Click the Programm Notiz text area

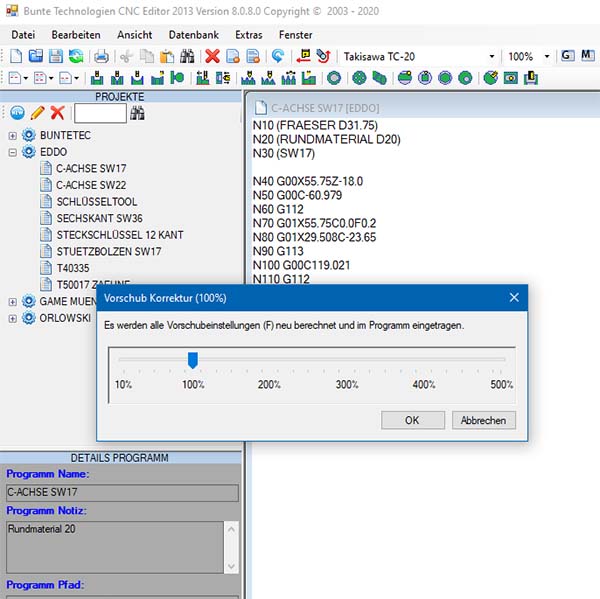pyautogui.click(x=115, y=547)
